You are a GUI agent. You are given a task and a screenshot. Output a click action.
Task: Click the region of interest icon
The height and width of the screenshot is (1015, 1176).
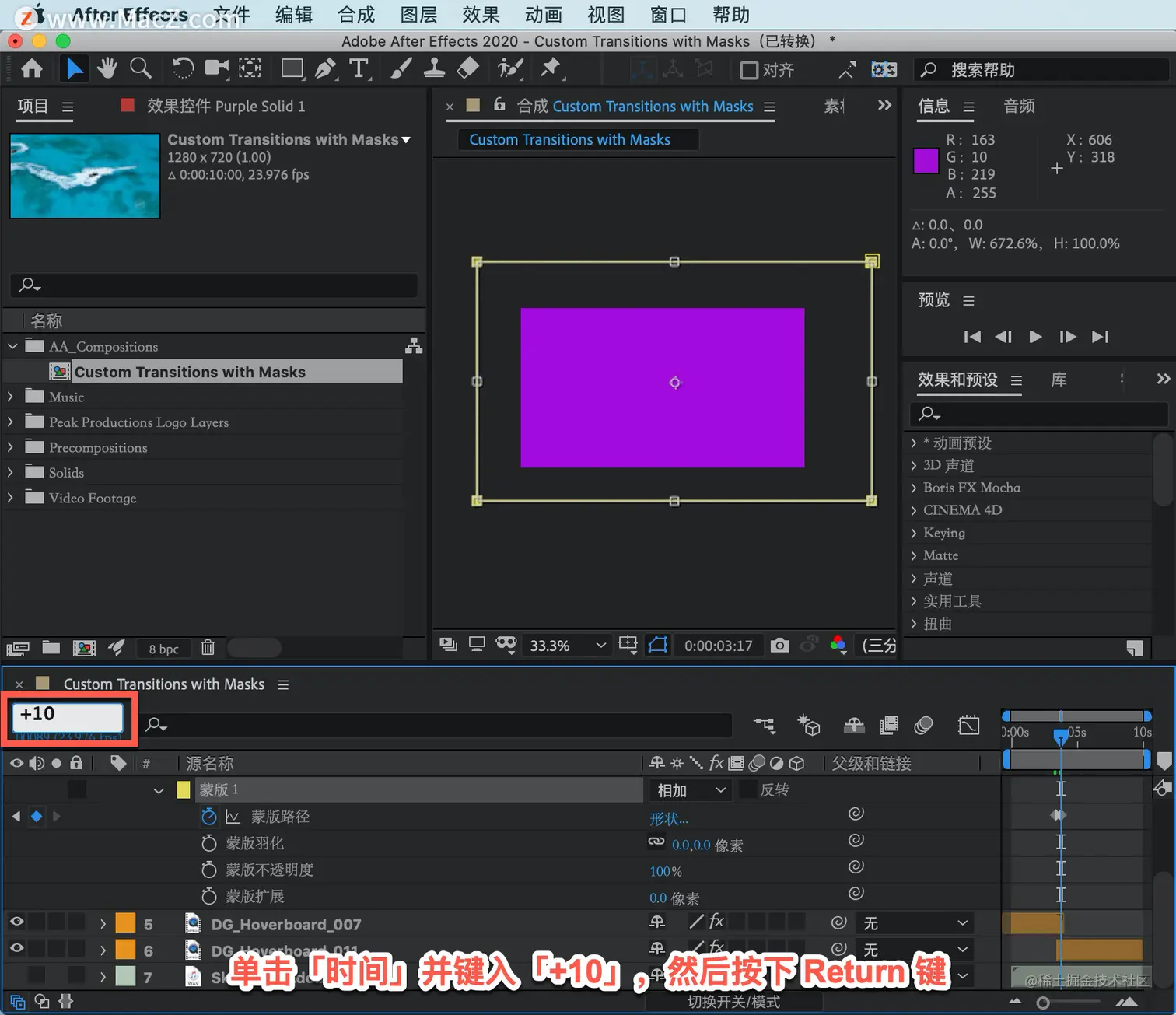pyautogui.click(x=627, y=645)
